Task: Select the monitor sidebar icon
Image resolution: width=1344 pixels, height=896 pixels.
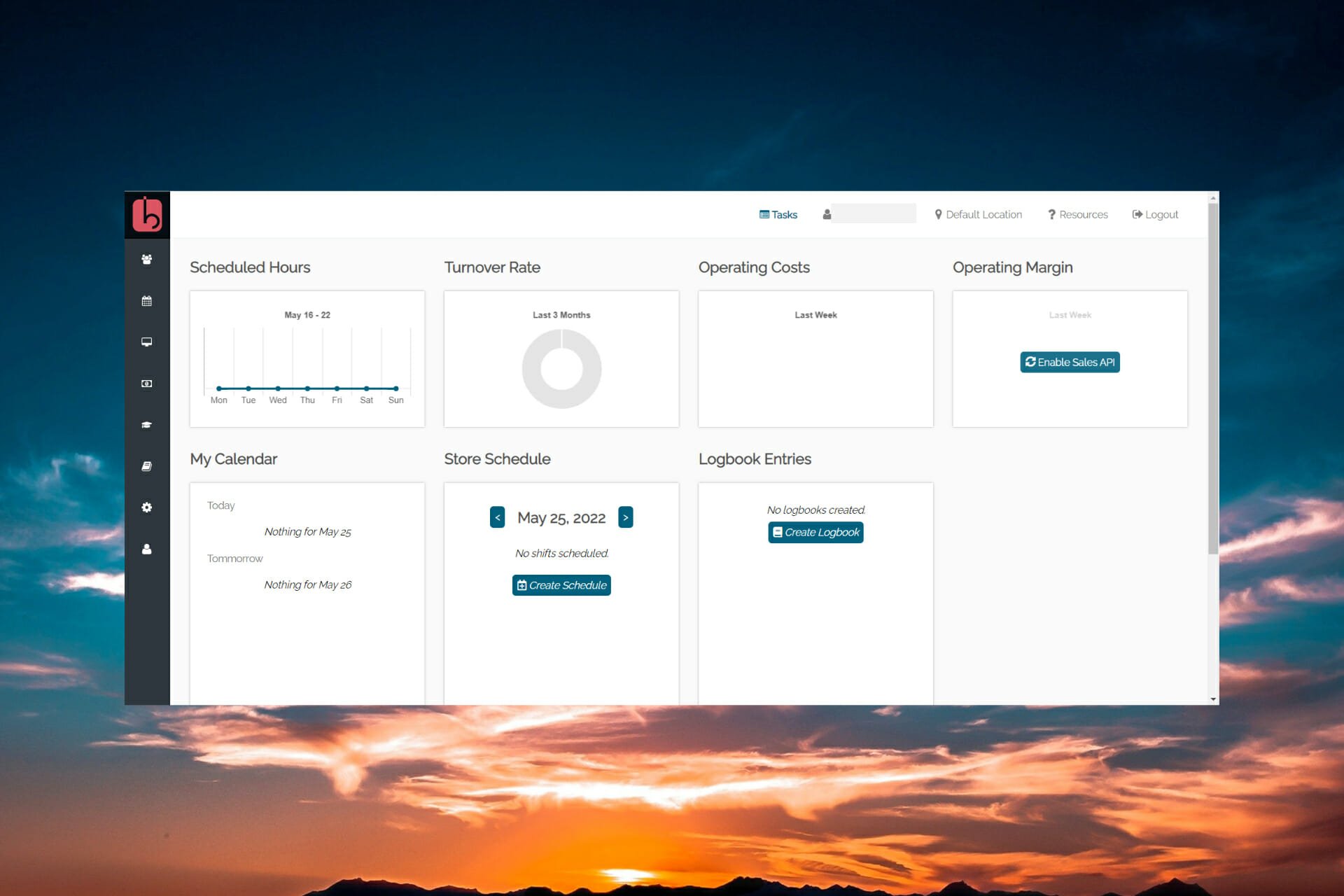Action: 146,342
